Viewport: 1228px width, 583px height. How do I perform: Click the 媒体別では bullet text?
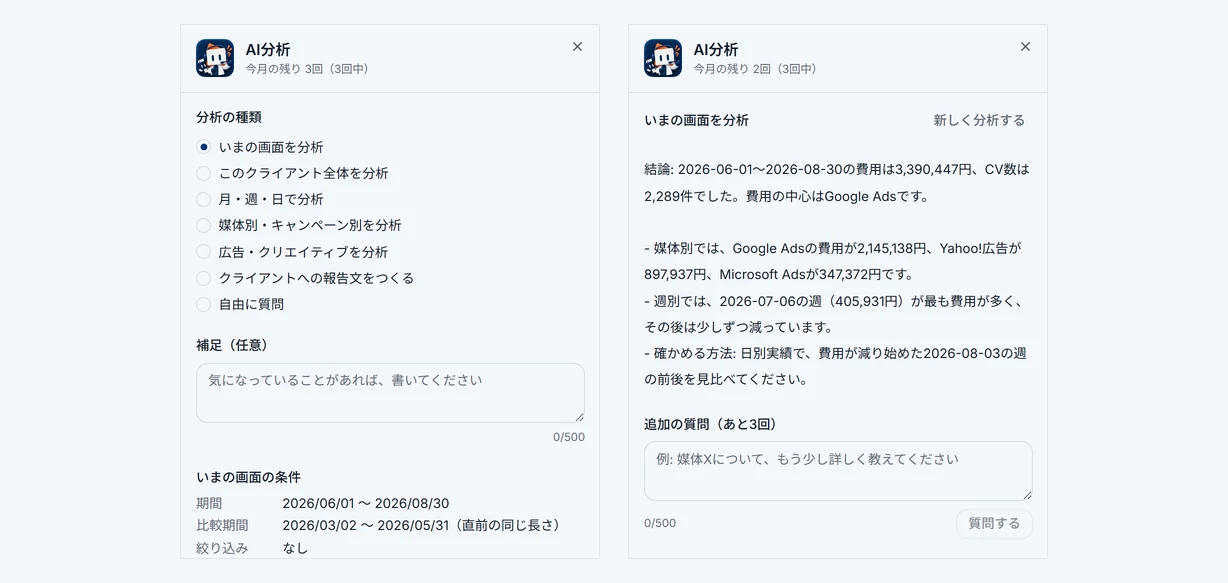click(834, 261)
